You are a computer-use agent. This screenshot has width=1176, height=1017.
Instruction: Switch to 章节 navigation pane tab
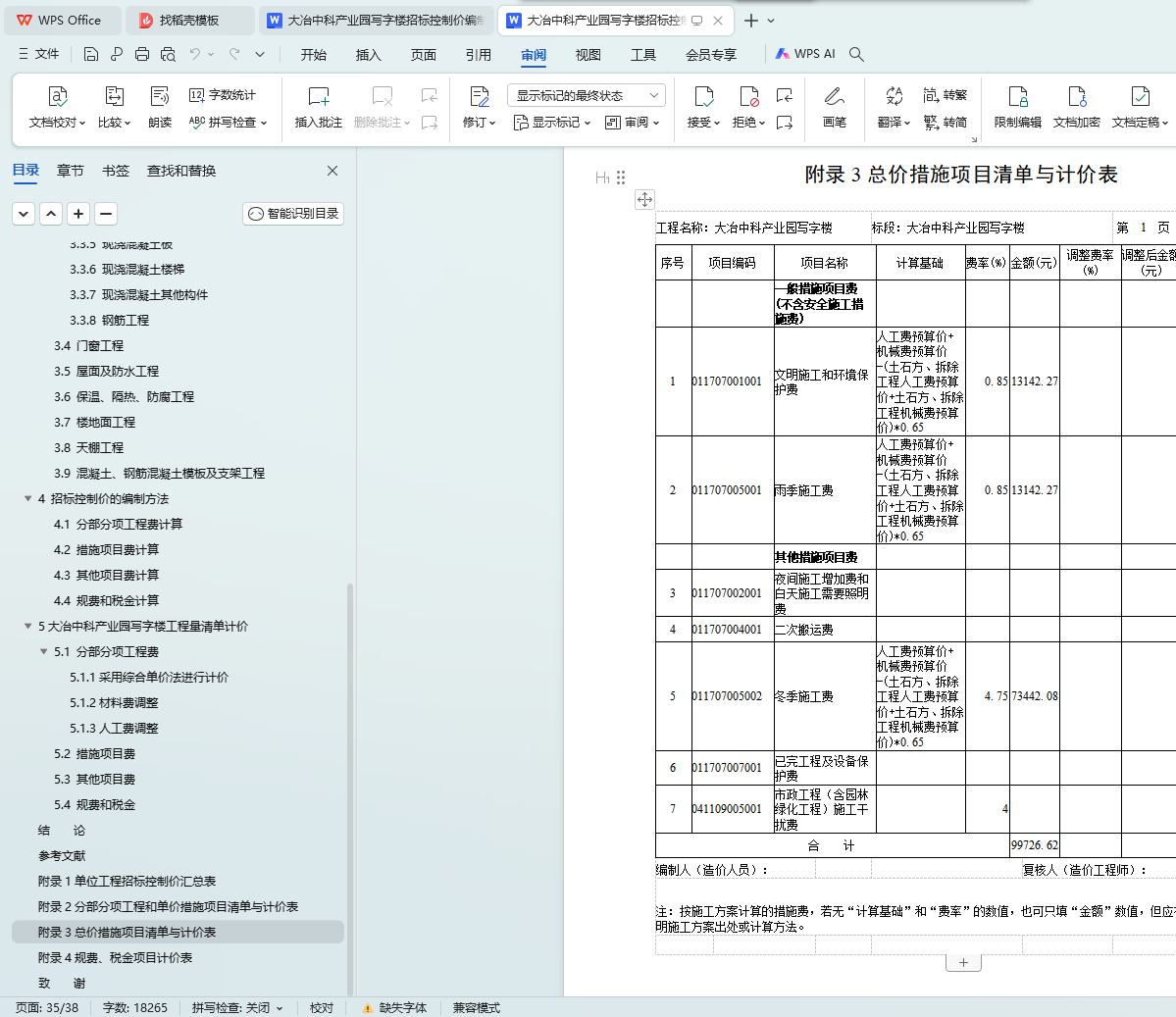coord(71,171)
